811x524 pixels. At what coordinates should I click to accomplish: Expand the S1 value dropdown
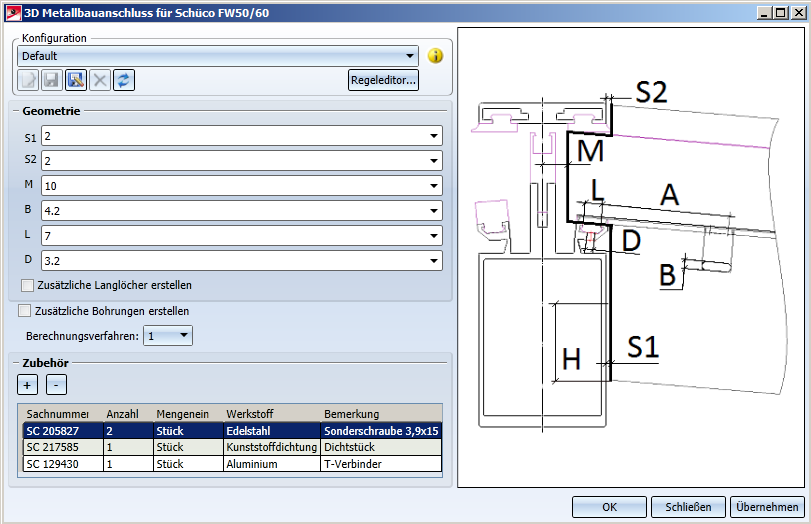434,135
